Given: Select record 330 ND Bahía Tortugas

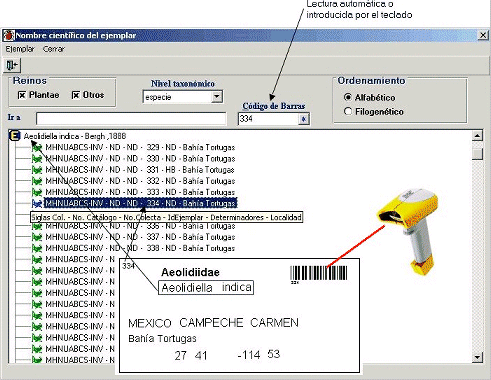Looking at the screenshot, I should pyautogui.click(x=140, y=159).
